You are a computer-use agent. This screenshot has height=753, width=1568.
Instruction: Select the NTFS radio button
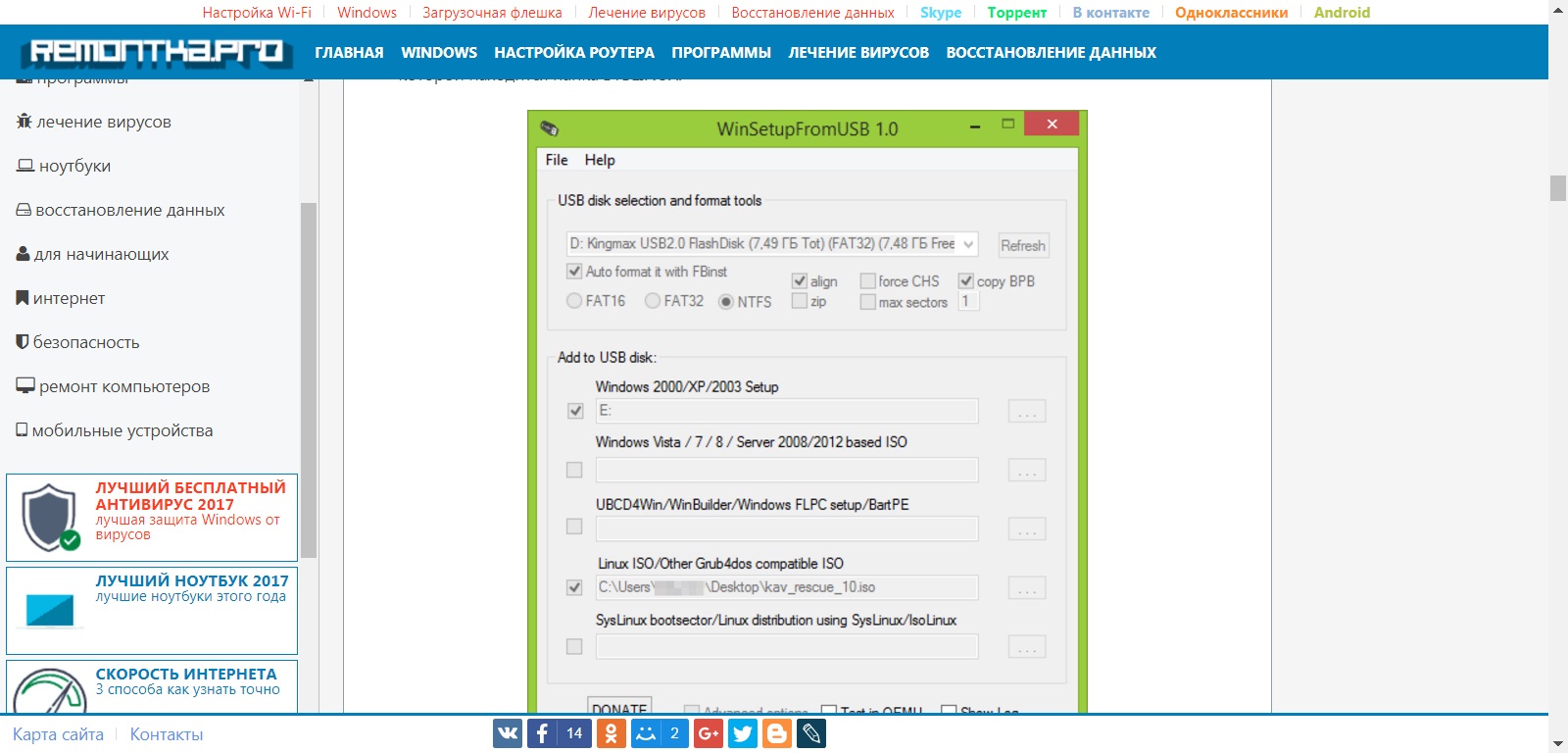726,302
